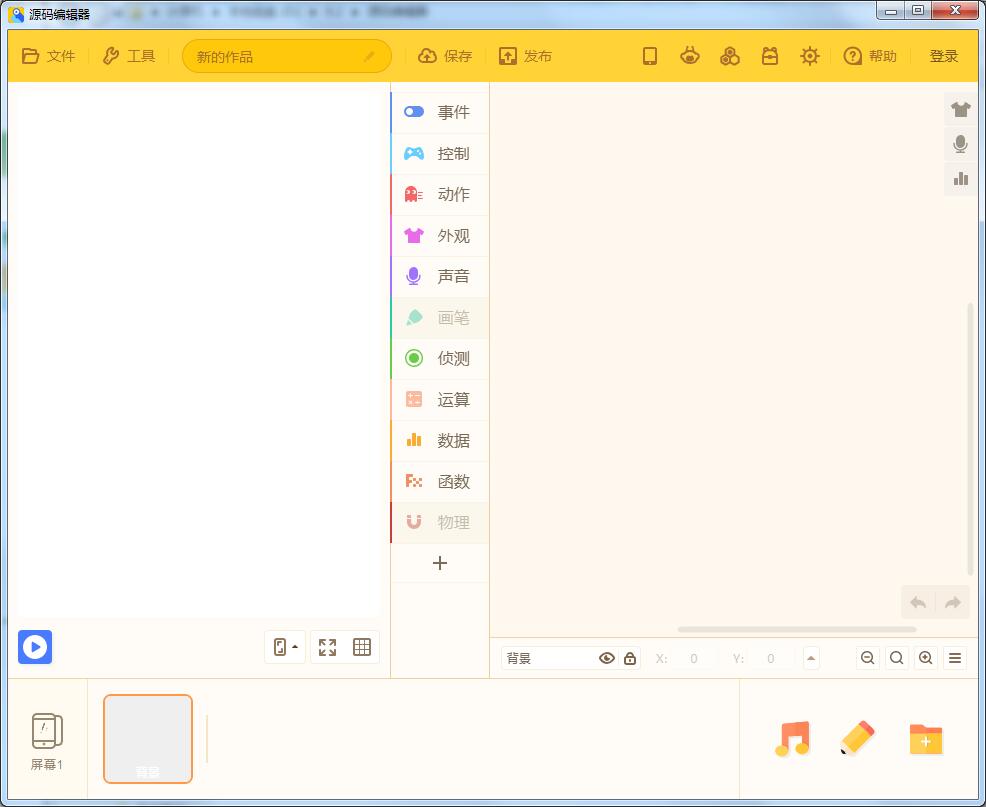Image resolution: width=986 pixels, height=807 pixels.
Task: Zoom out the workspace
Action: (x=868, y=658)
